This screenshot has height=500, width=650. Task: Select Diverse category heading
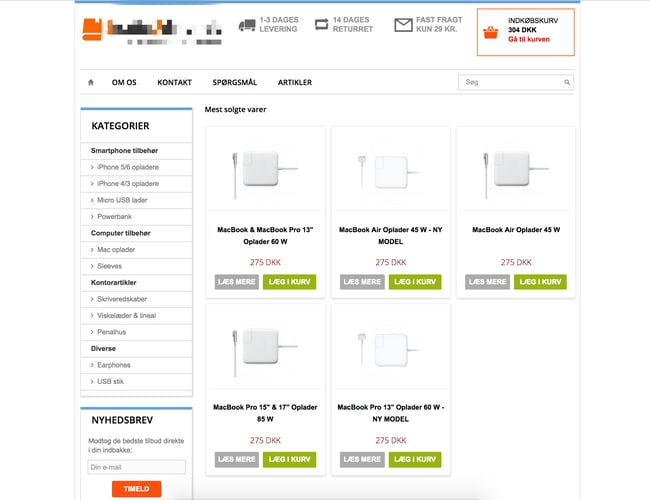tap(103, 349)
